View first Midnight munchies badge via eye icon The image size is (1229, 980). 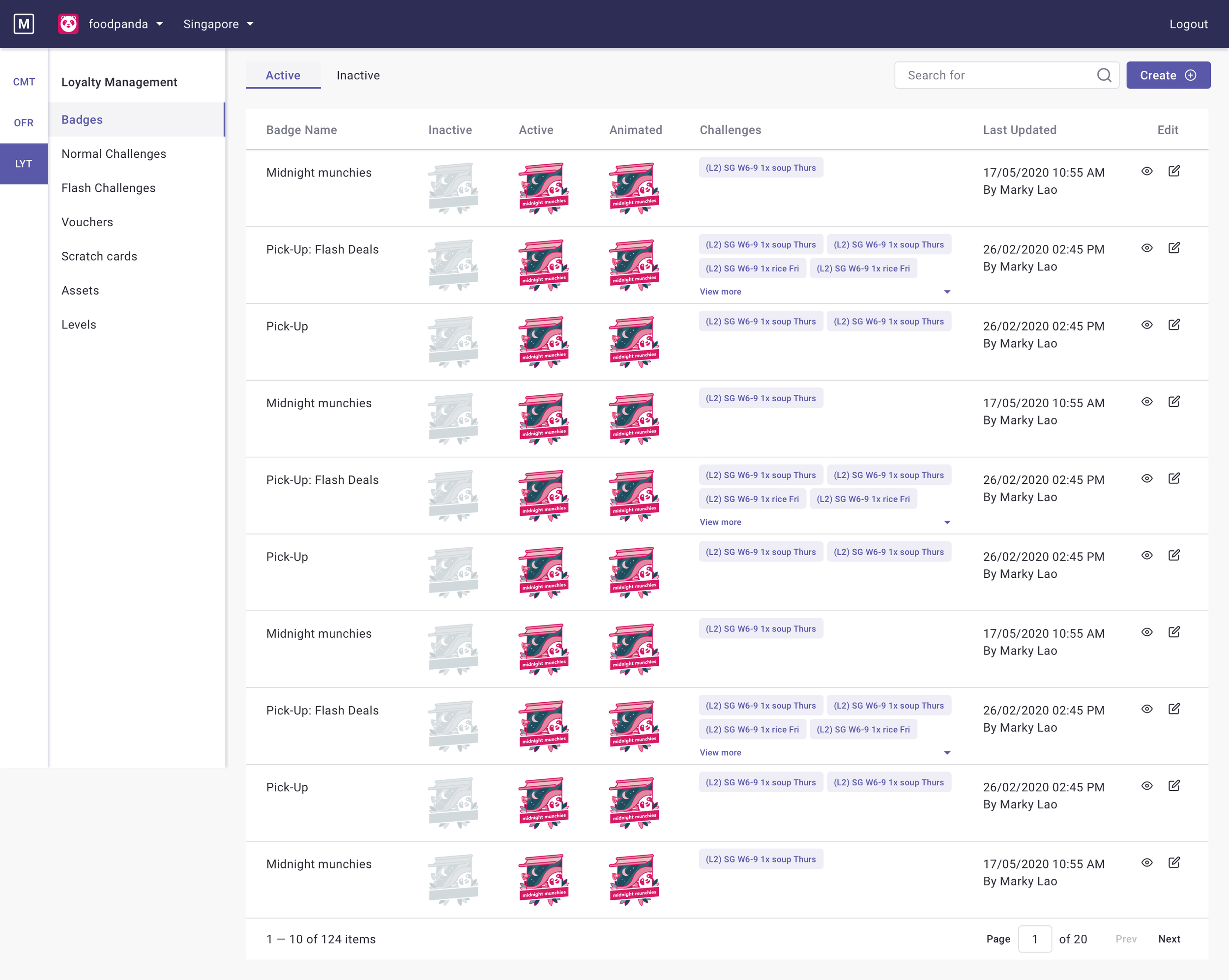pos(1147,171)
